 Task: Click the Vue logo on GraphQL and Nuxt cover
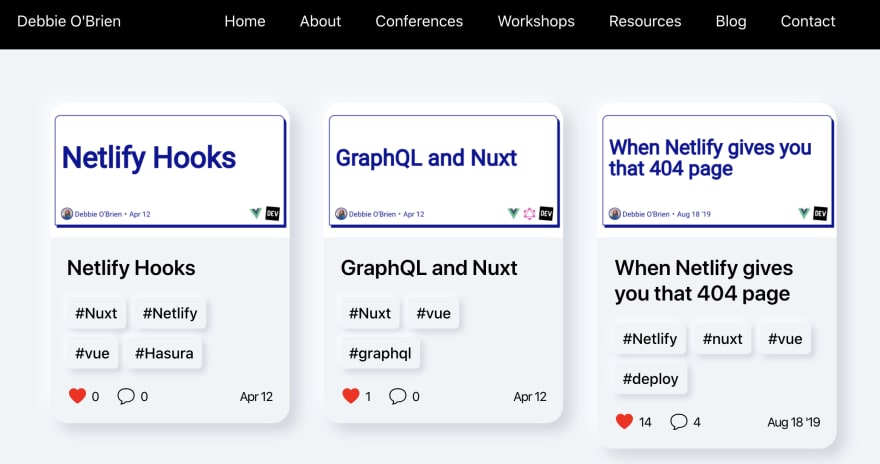coord(513,213)
